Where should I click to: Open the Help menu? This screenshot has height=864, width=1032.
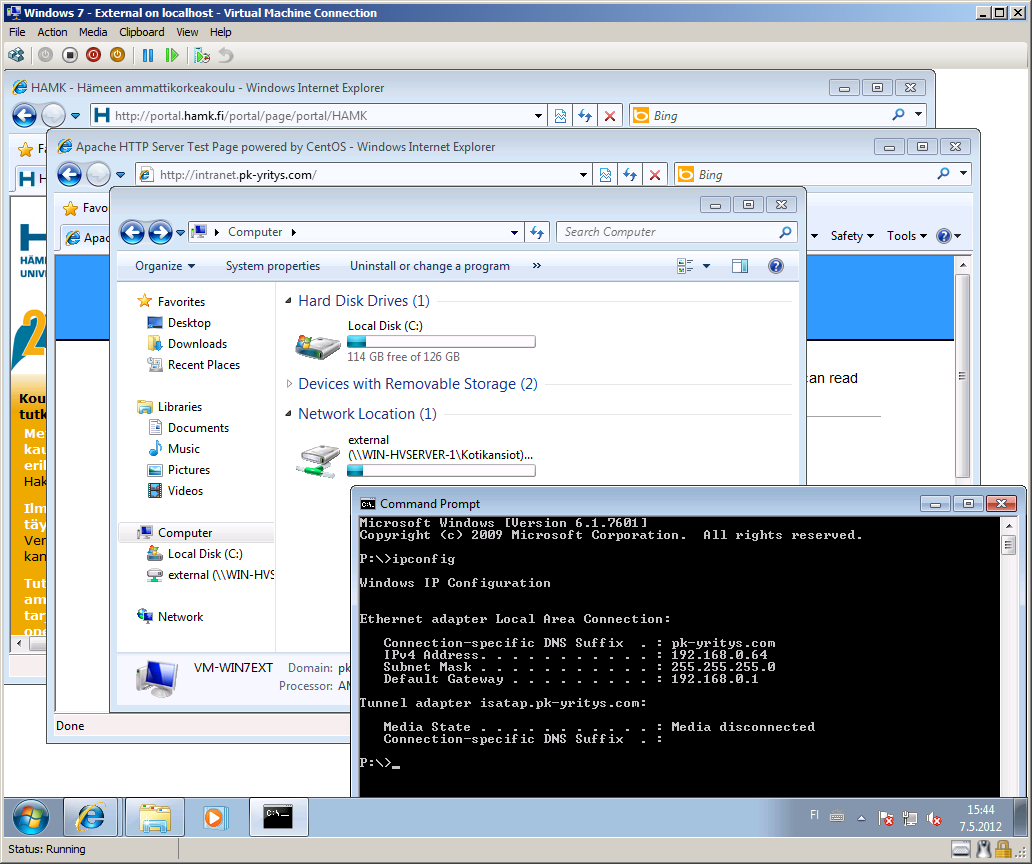coord(220,32)
